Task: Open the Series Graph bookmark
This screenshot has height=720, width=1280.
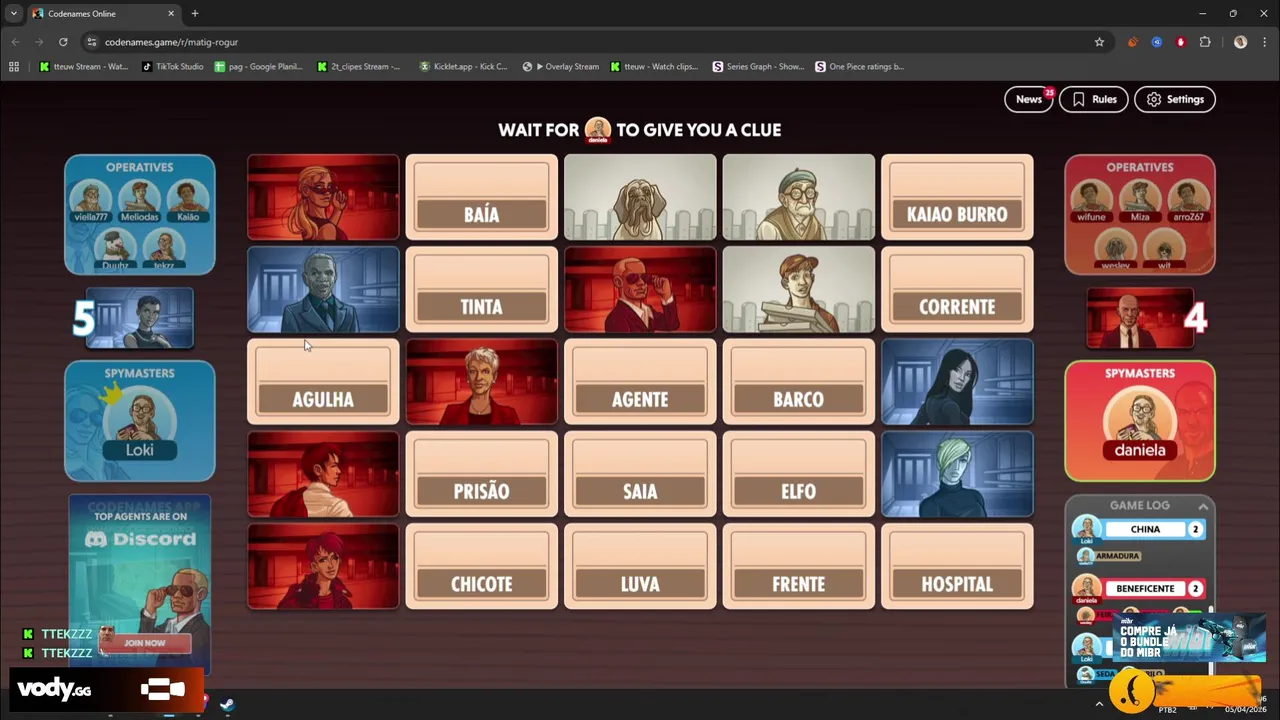Action: point(758,67)
